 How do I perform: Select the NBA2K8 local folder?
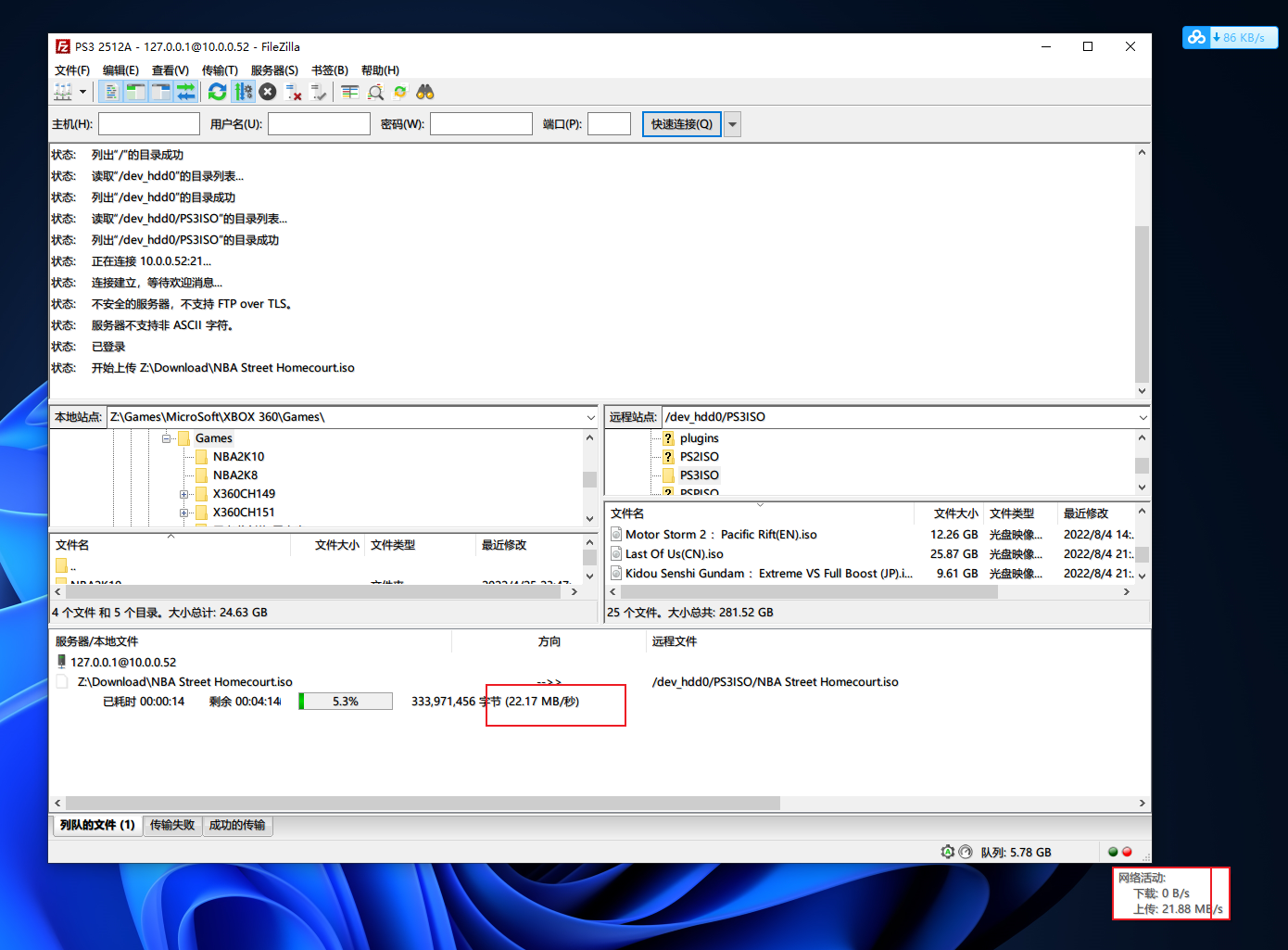(235, 475)
